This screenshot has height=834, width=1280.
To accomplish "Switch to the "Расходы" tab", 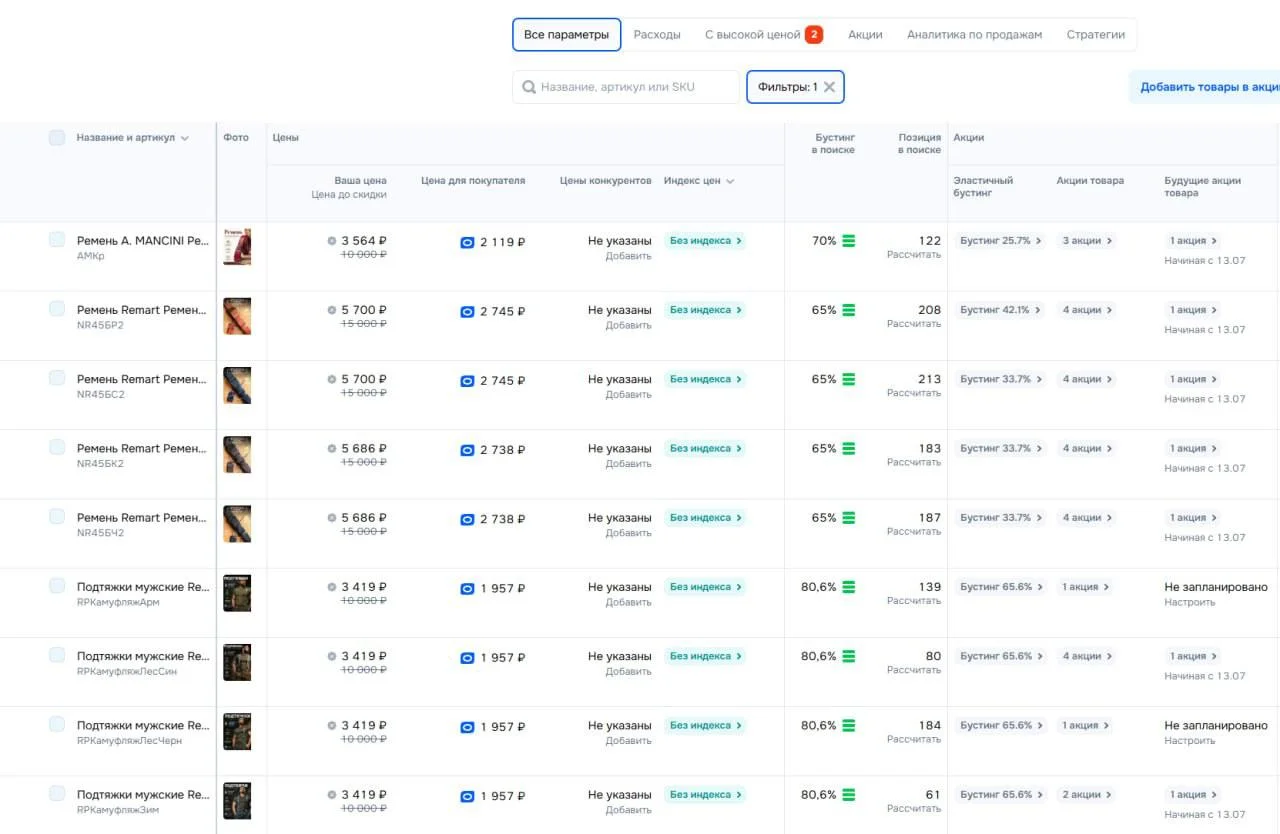I will [657, 35].
